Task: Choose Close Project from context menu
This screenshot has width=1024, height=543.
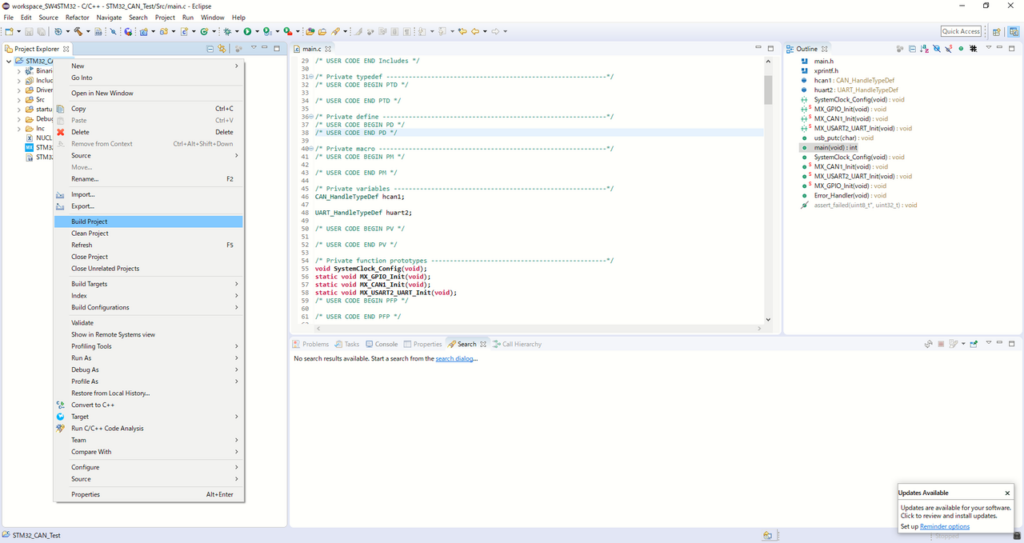Action: click(x=149, y=257)
